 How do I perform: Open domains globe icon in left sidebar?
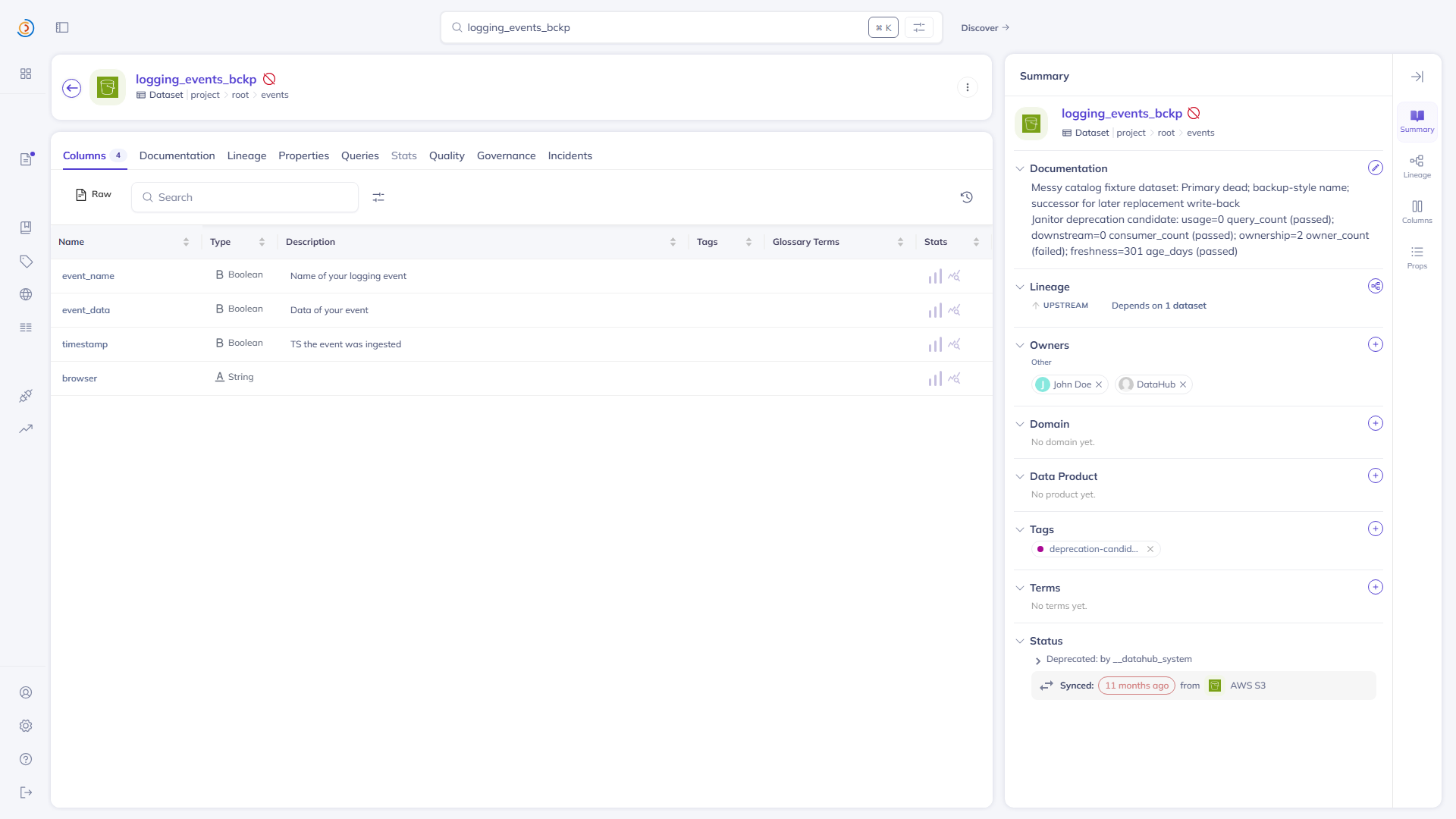pos(26,294)
